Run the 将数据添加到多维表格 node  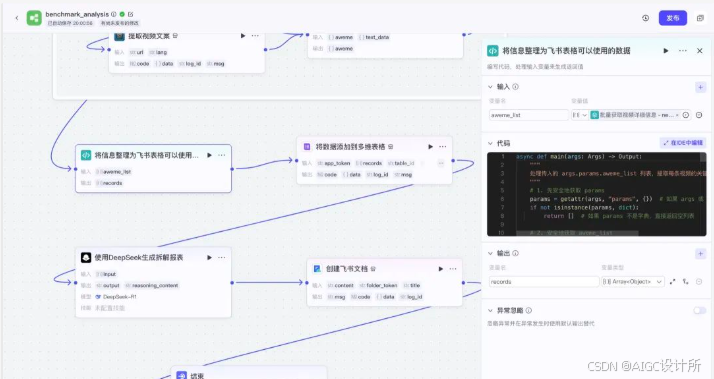coord(430,147)
